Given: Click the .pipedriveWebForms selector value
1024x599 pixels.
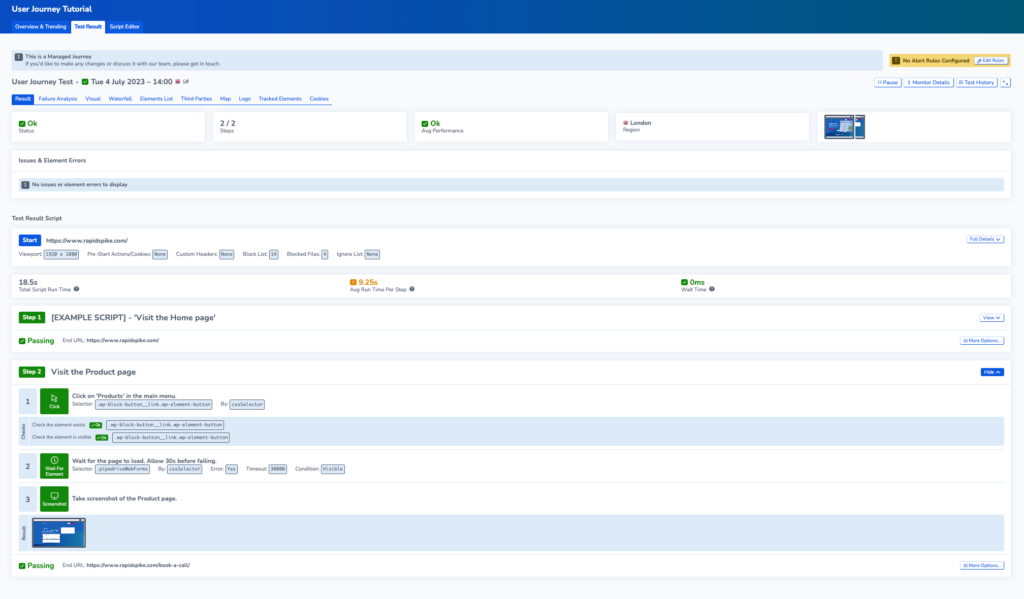Looking at the screenshot, I should click(122, 469).
